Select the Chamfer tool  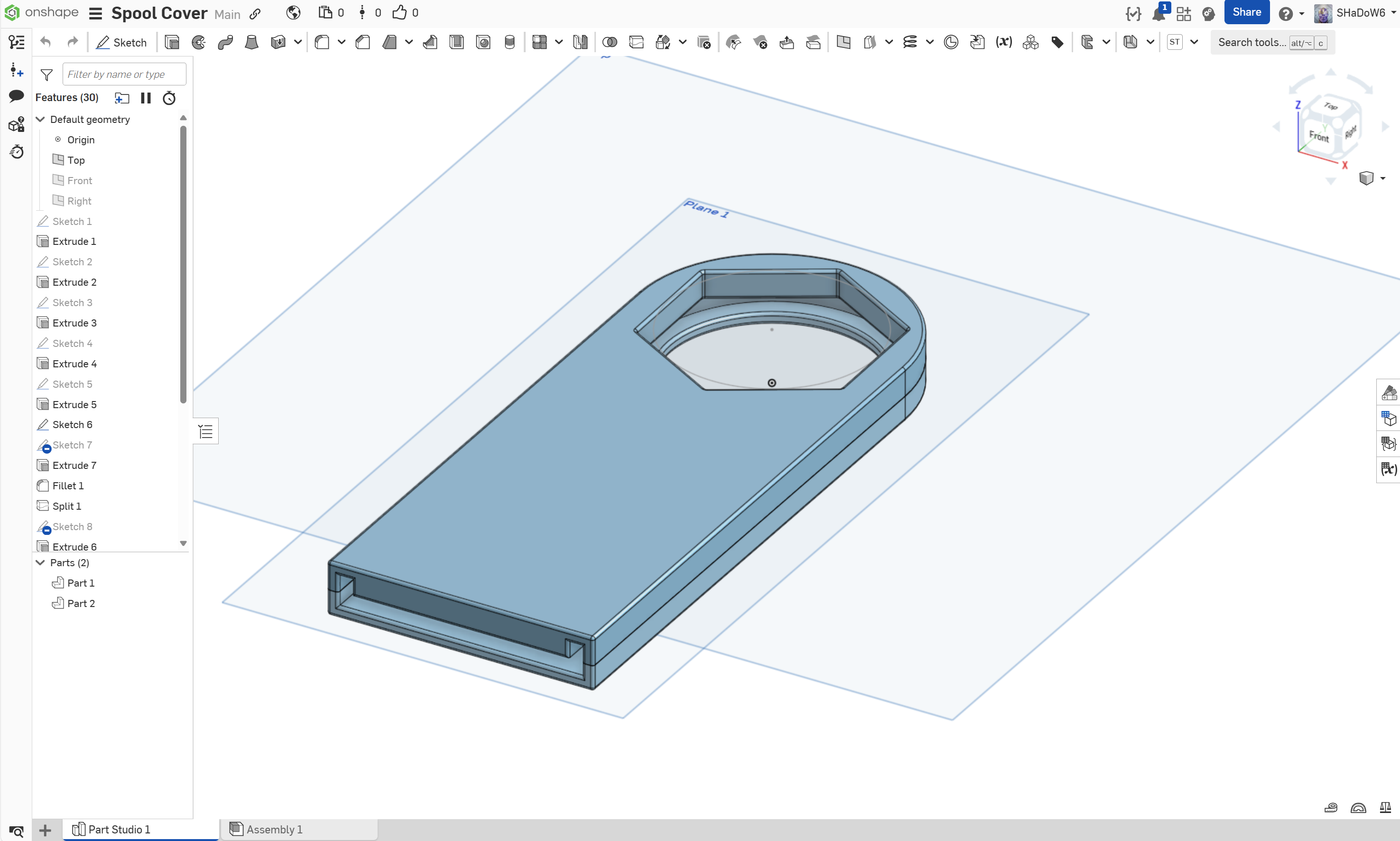pyautogui.click(x=362, y=43)
